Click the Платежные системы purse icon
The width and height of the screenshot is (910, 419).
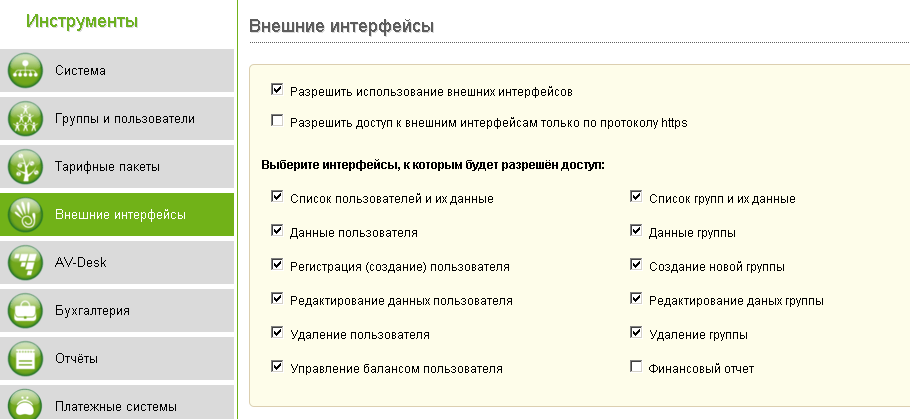pyautogui.click(x=25, y=405)
